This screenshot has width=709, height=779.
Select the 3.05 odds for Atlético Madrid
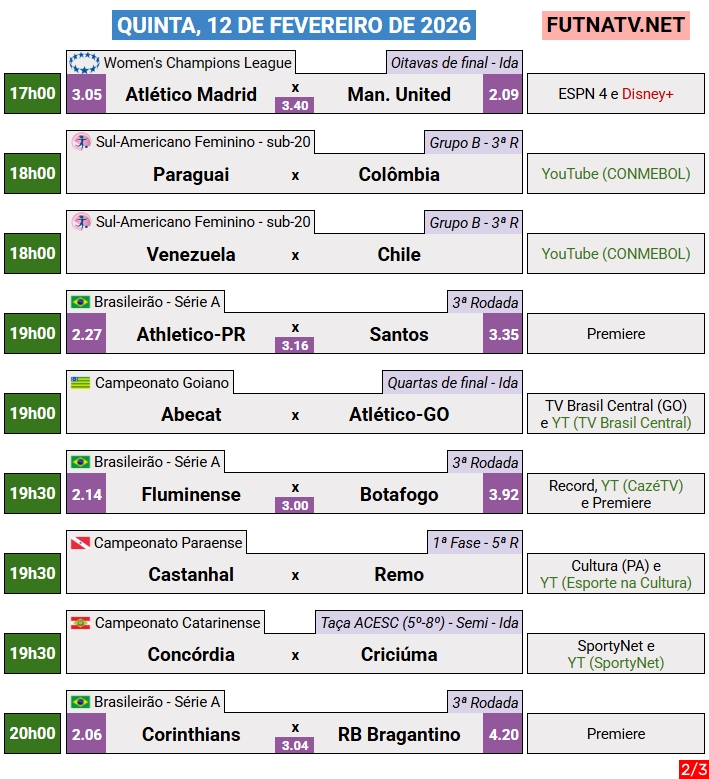click(x=87, y=95)
